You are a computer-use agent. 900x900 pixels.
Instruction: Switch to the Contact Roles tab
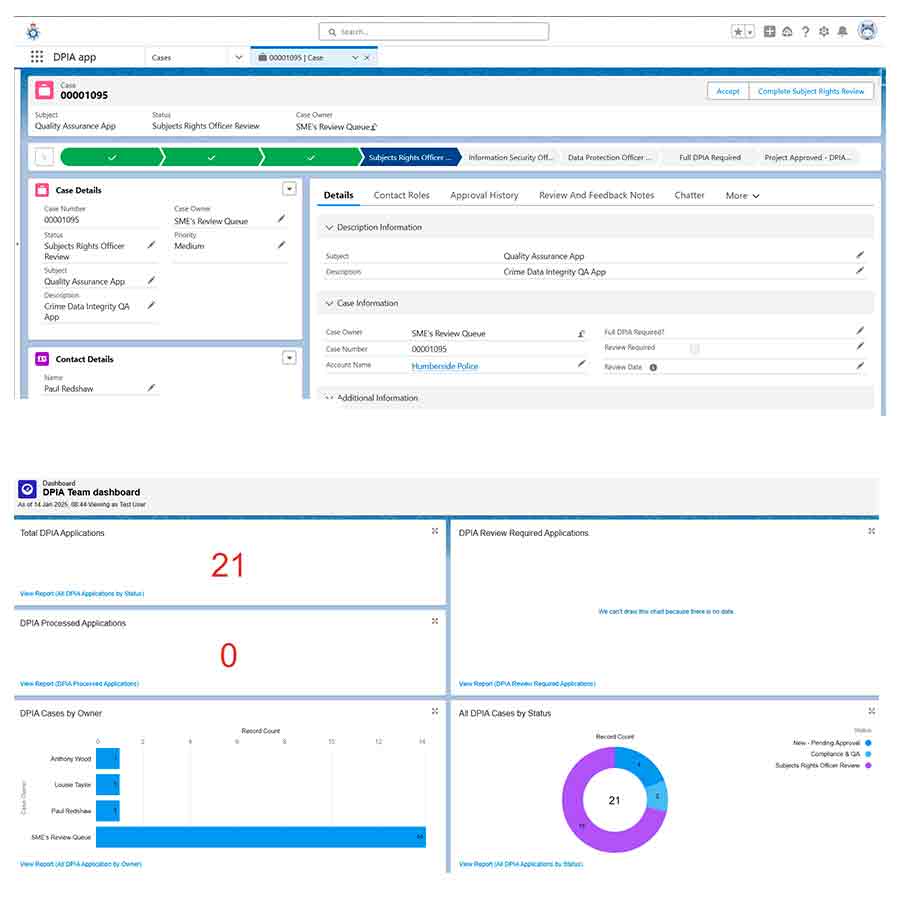(x=401, y=196)
